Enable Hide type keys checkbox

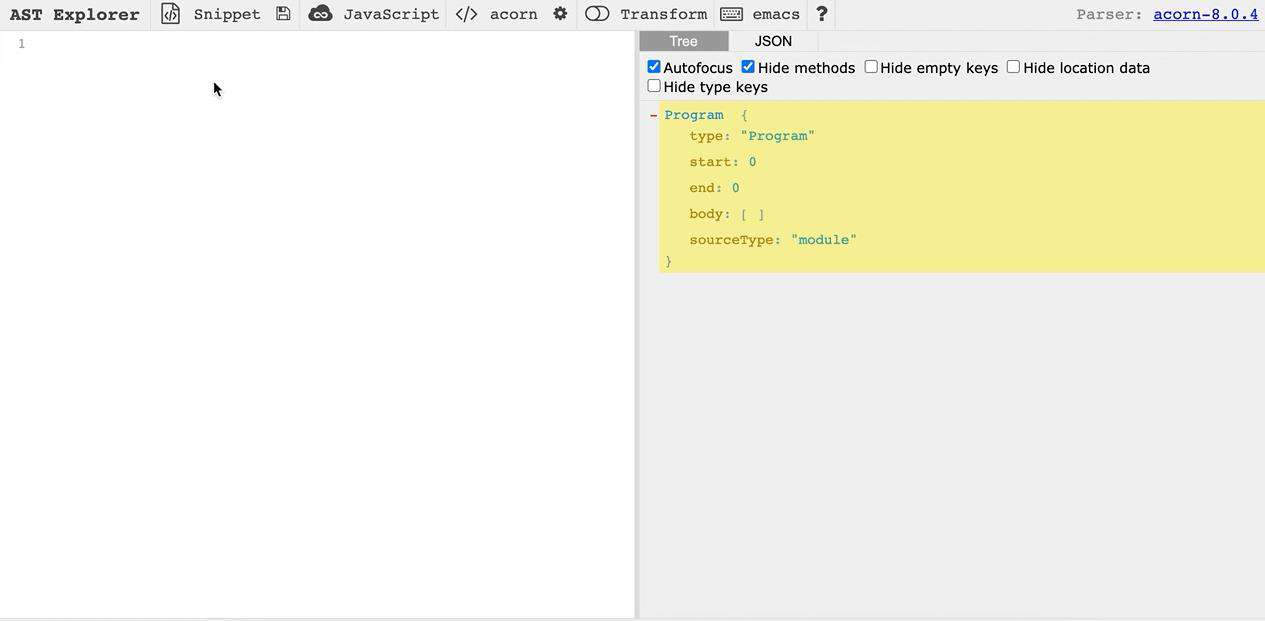pyautogui.click(x=654, y=86)
